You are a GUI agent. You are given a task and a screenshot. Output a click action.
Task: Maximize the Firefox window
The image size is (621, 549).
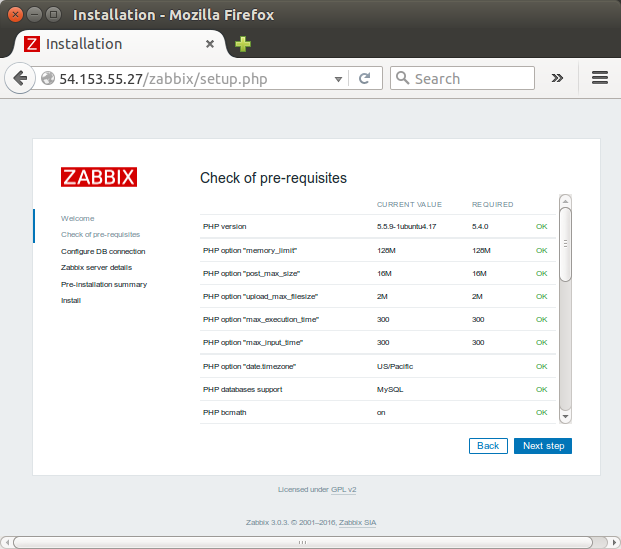[x=53, y=15]
